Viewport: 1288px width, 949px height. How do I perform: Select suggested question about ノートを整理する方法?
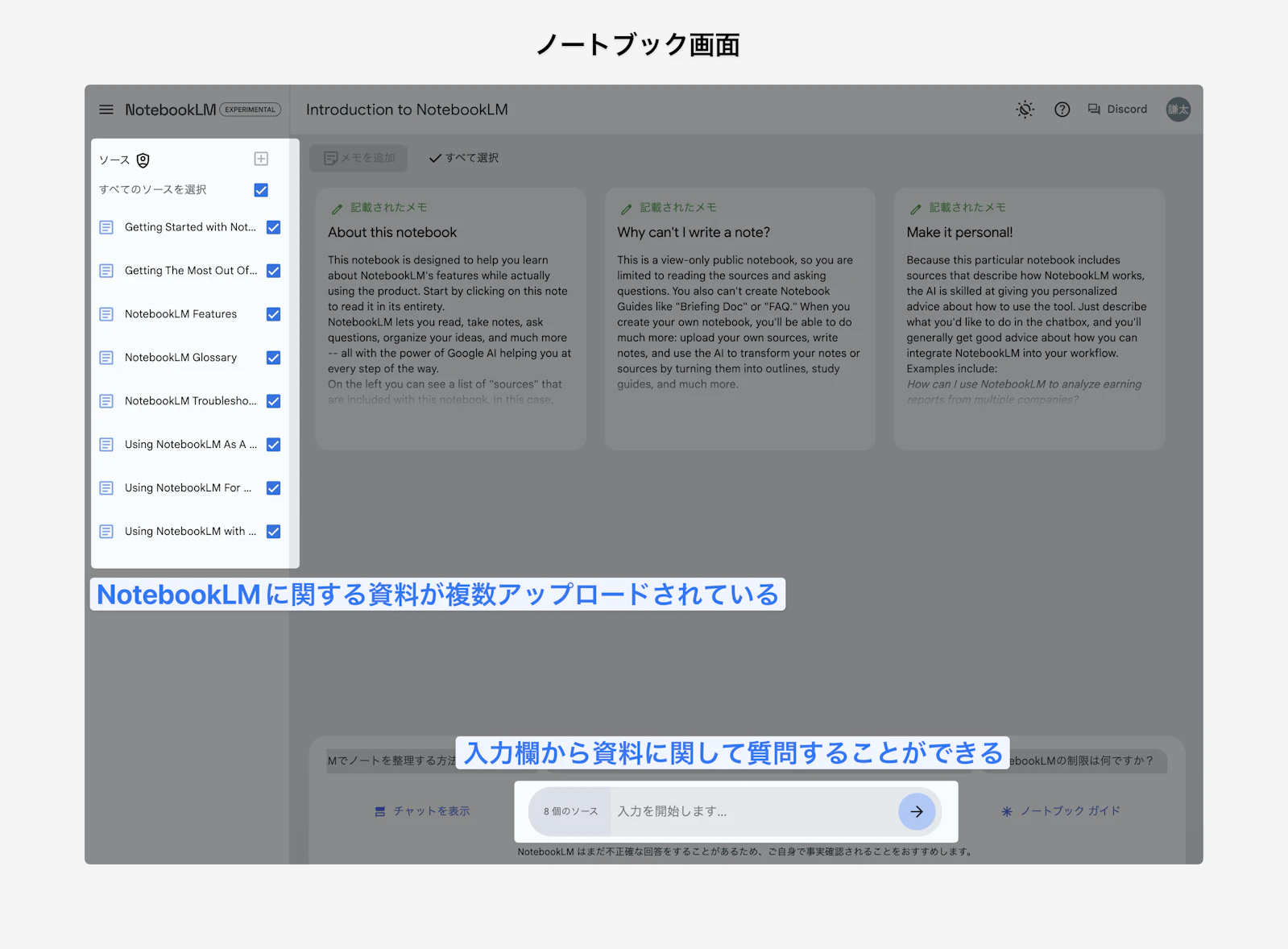pos(391,761)
